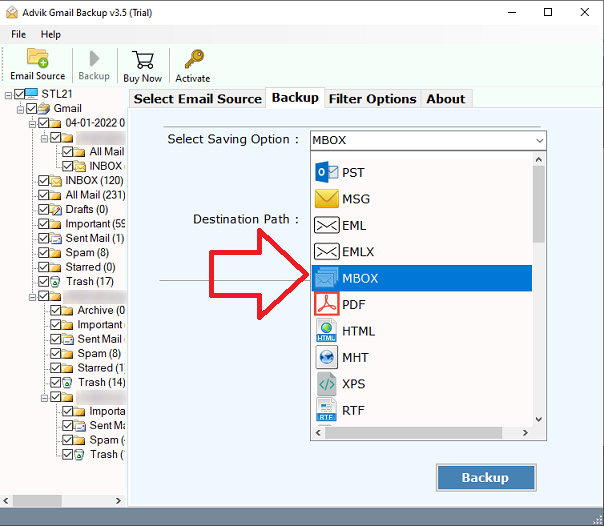
Task: Open the Select Saving Option dropdown
Action: [428, 140]
